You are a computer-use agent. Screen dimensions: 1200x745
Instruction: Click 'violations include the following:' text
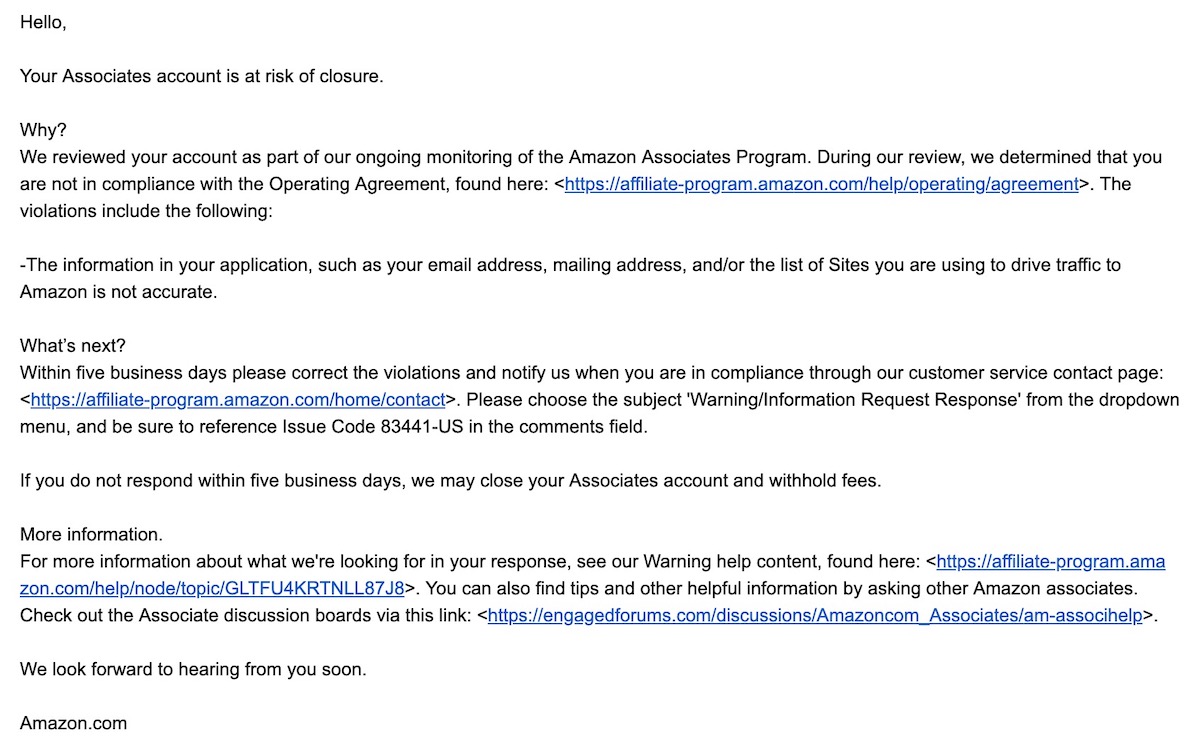(146, 211)
